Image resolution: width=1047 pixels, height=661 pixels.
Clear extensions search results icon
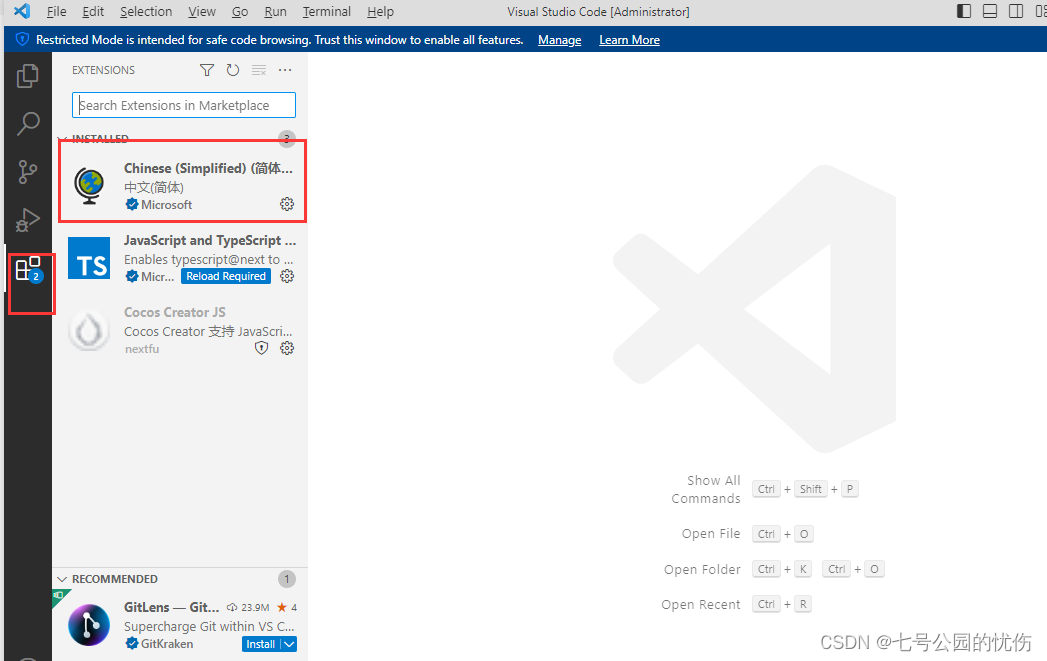pyautogui.click(x=259, y=70)
